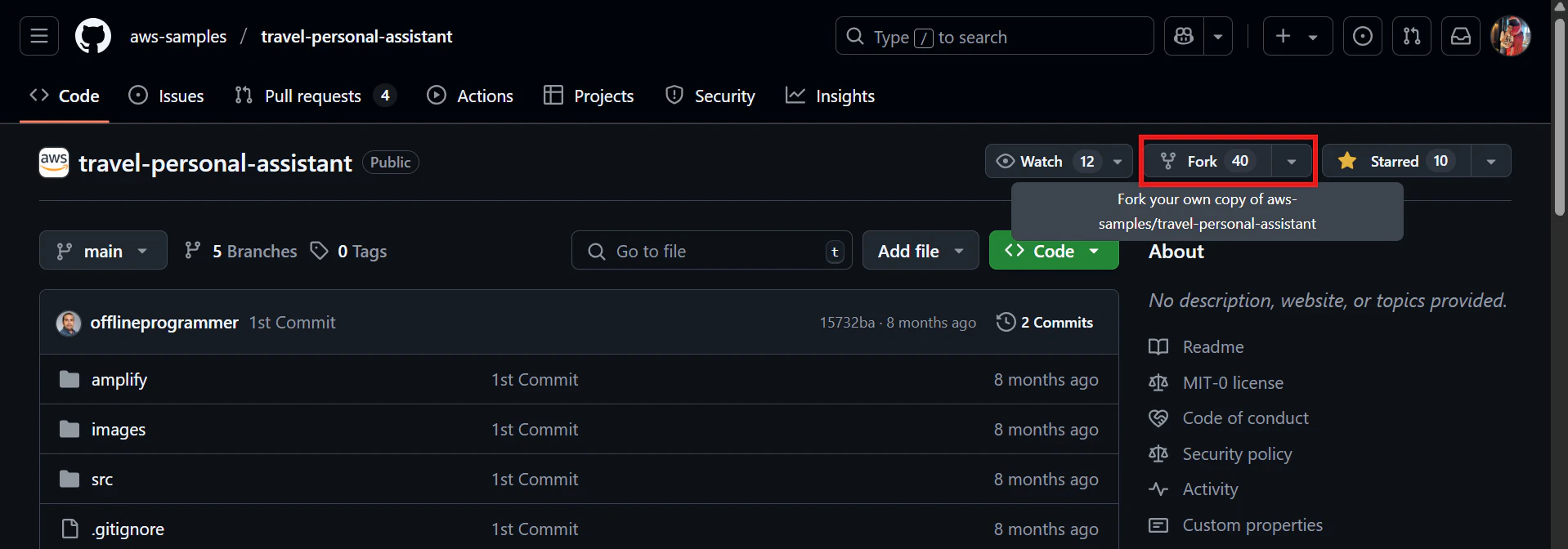
Task: Open the issues circle icon in the header
Action: (x=1363, y=36)
